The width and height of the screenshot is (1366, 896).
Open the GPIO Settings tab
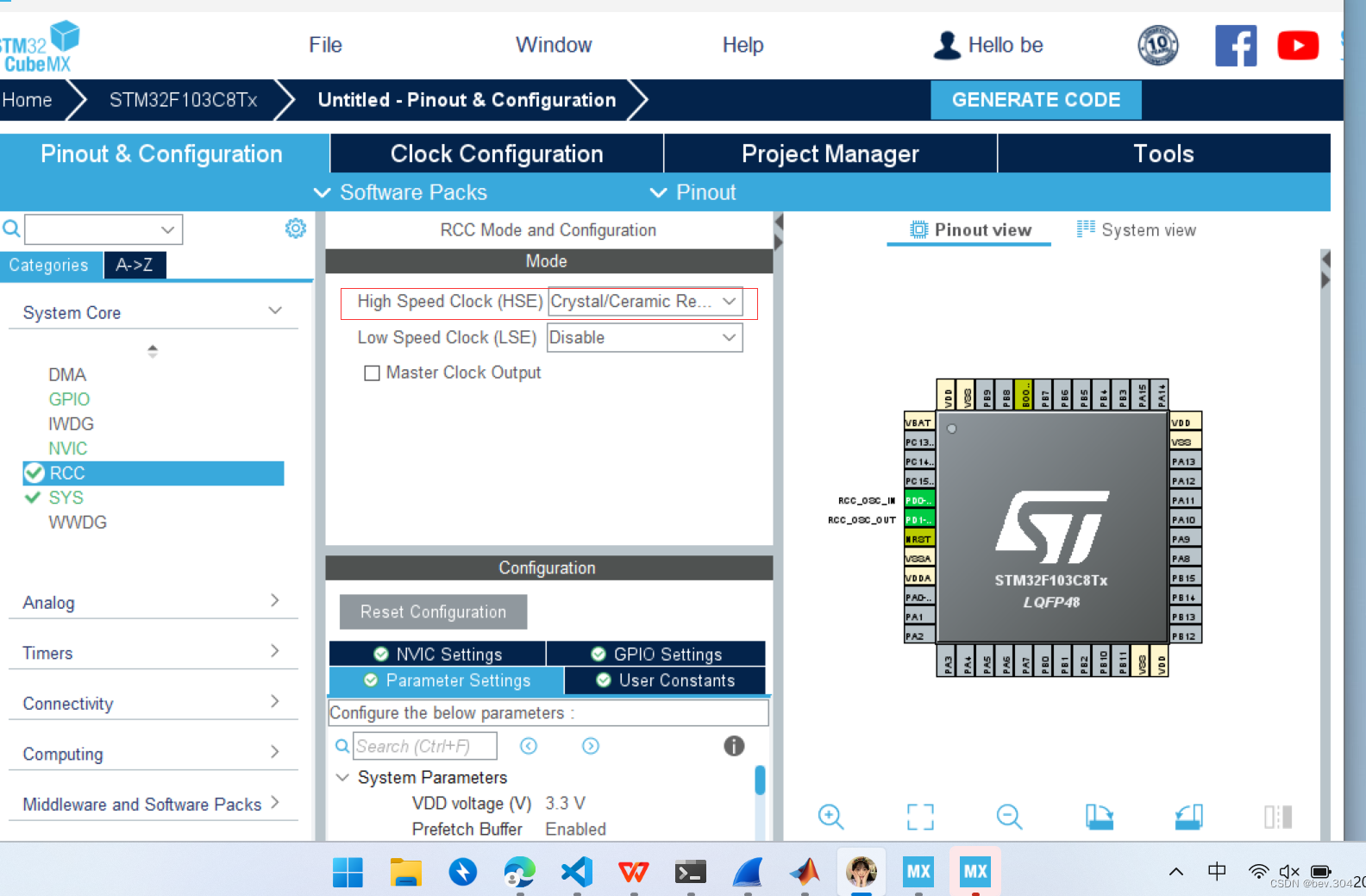(656, 654)
